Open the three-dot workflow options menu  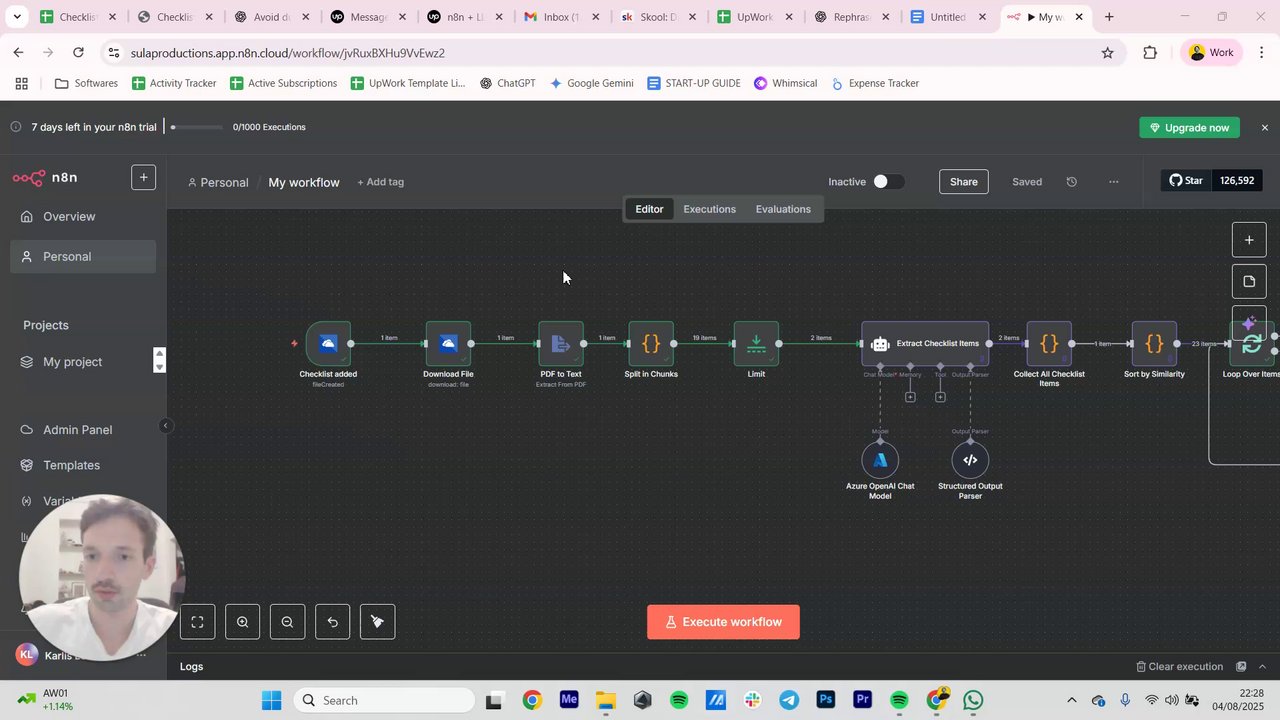(1114, 182)
